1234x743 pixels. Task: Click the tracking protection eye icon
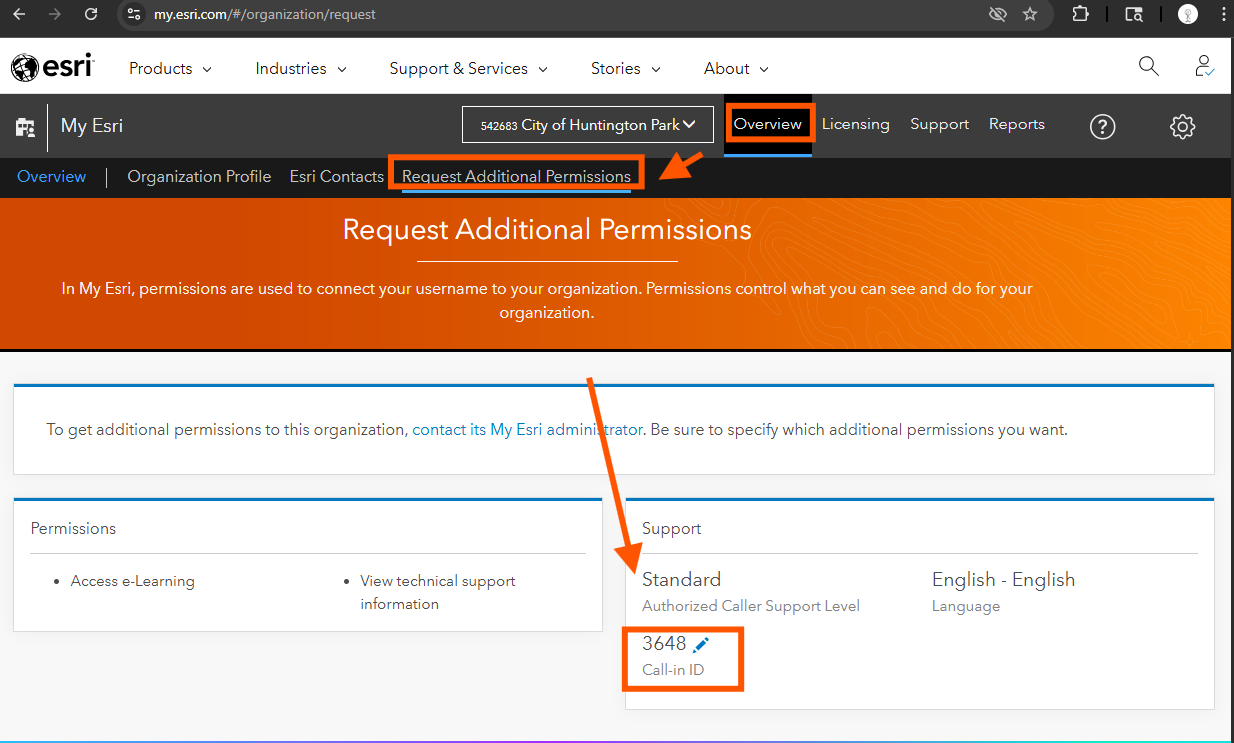997,14
